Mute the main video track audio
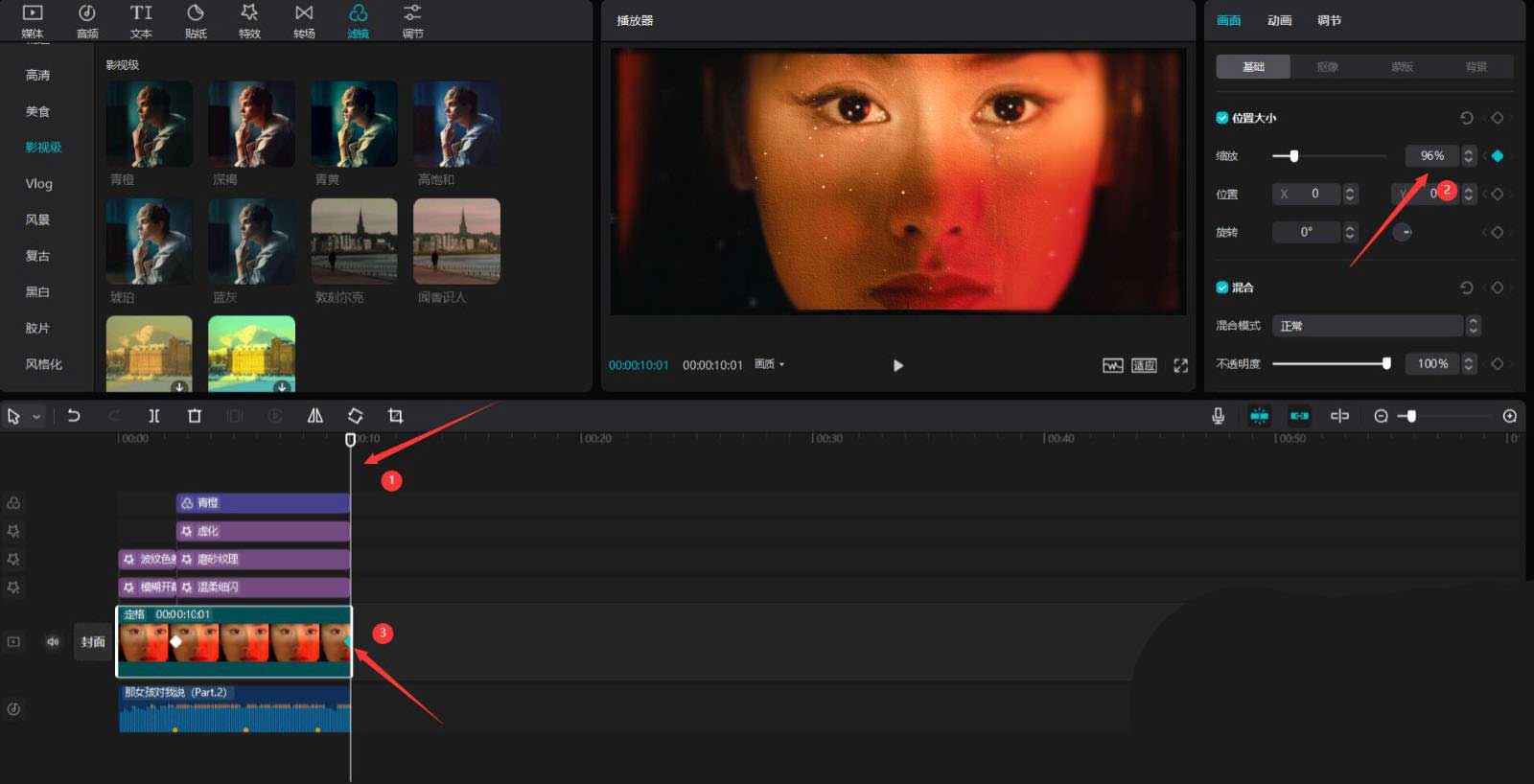Image resolution: width=1534 pixels, height=784 pixels. [x=53, y=642]
